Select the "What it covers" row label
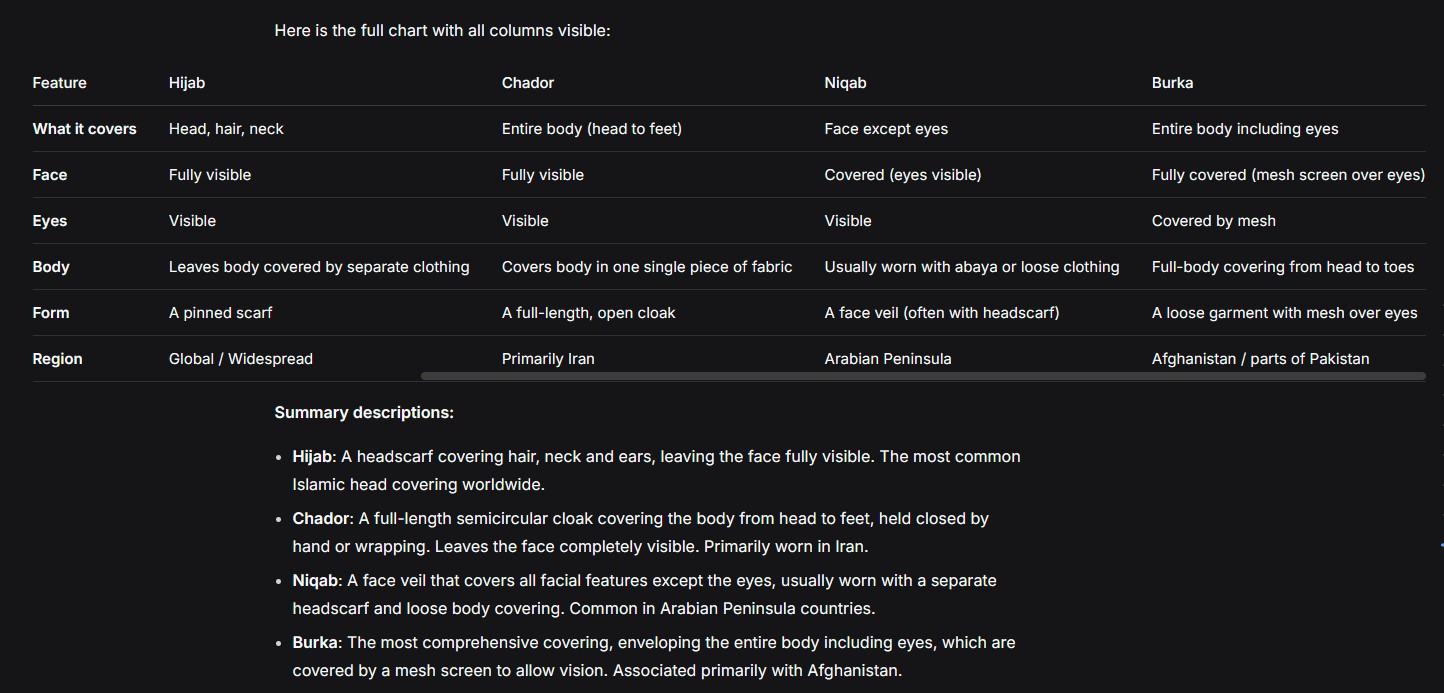The height and width of the screenshot is (693, 1444). click(x=84, y=129)
